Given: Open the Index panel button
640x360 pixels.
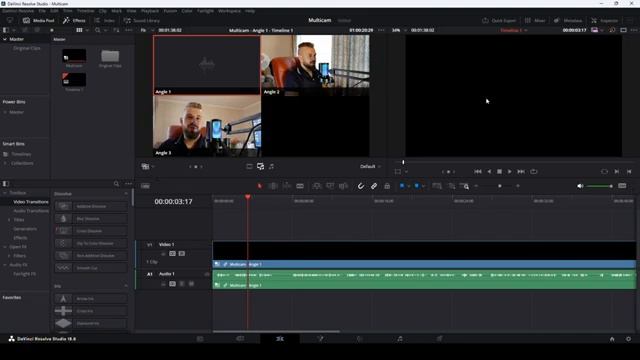Looking at the screenshot, I should point(104,20).
